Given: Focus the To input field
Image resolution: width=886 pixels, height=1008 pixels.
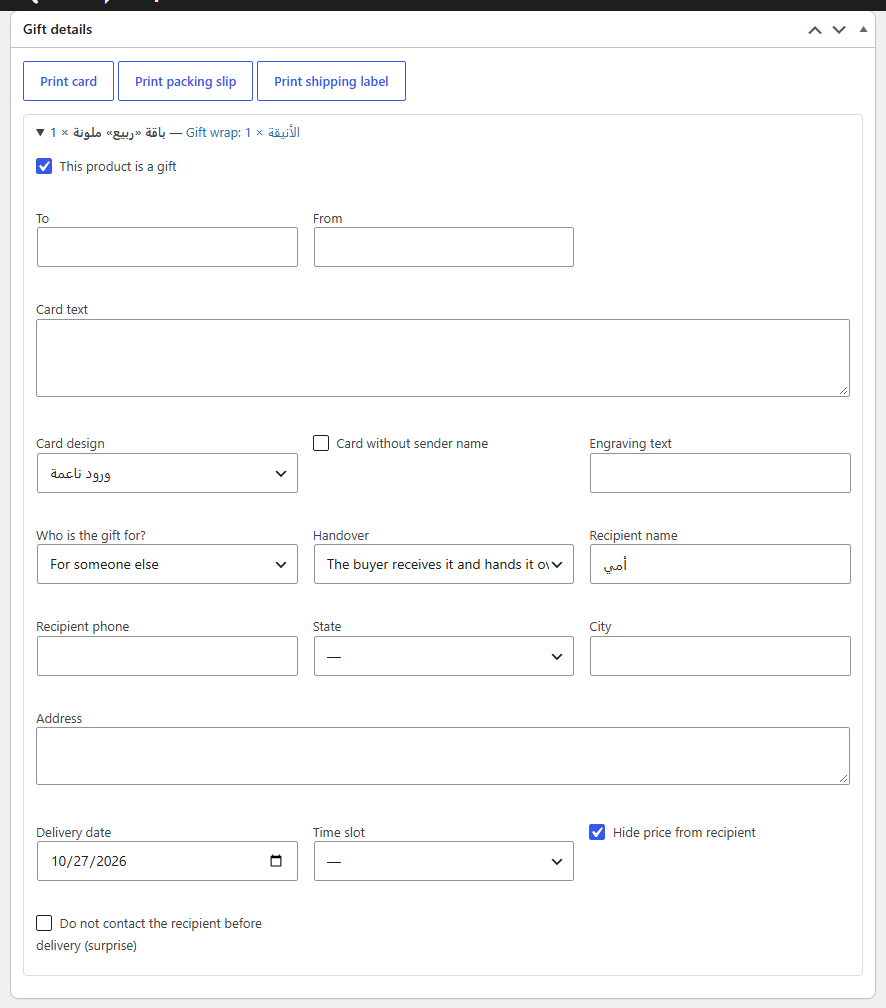Looking at the screenshot, I should [x=167, y=247].
